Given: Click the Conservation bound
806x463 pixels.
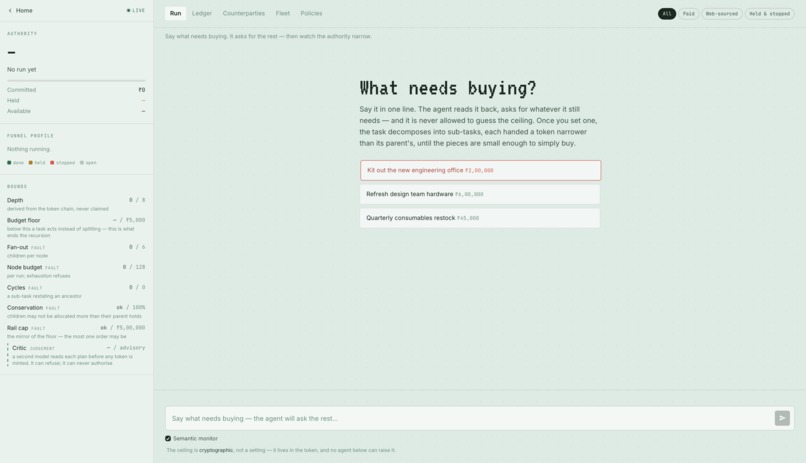Looking at the screenshot, I should click(x=76, y=311).
